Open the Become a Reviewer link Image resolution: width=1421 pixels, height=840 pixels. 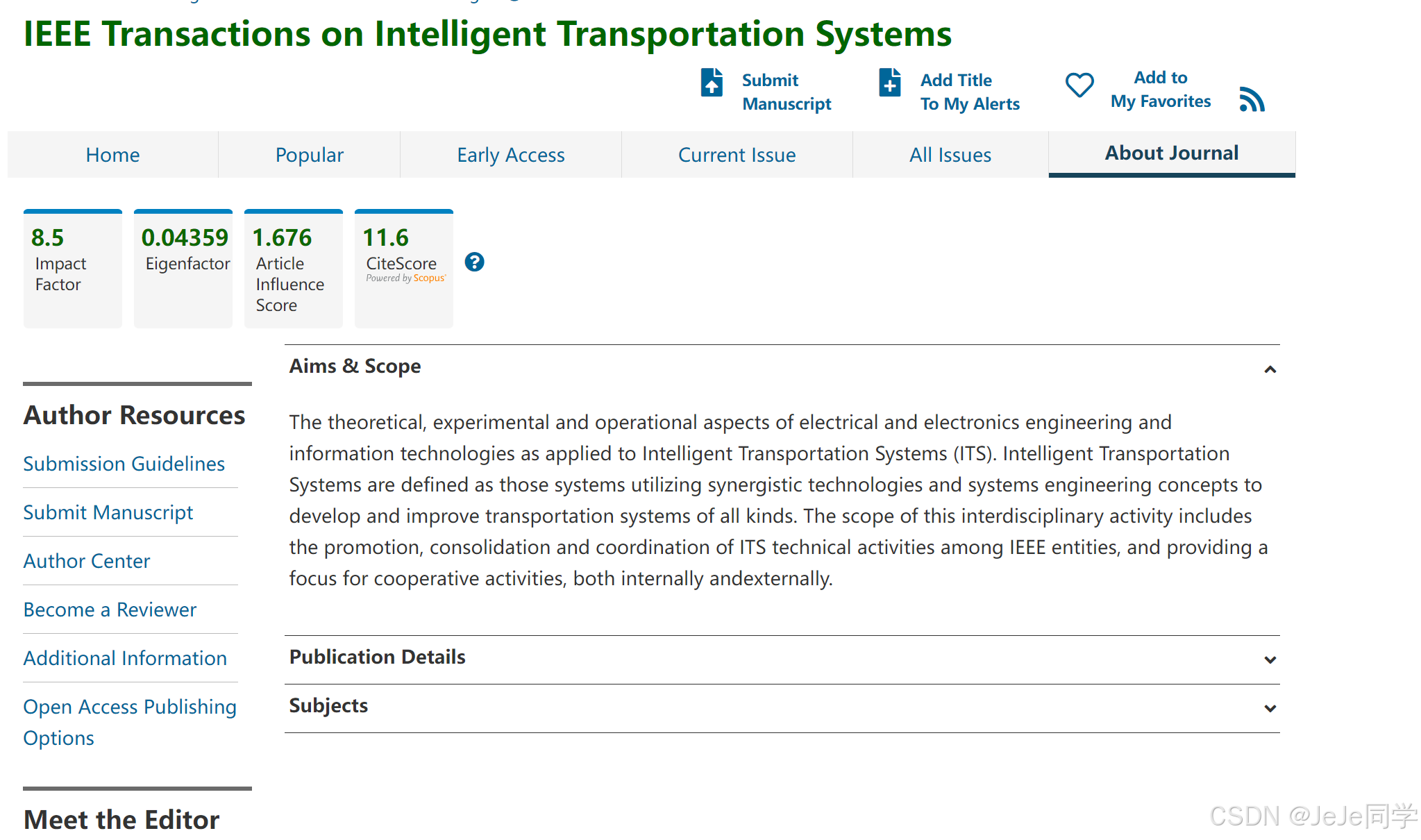110,610
